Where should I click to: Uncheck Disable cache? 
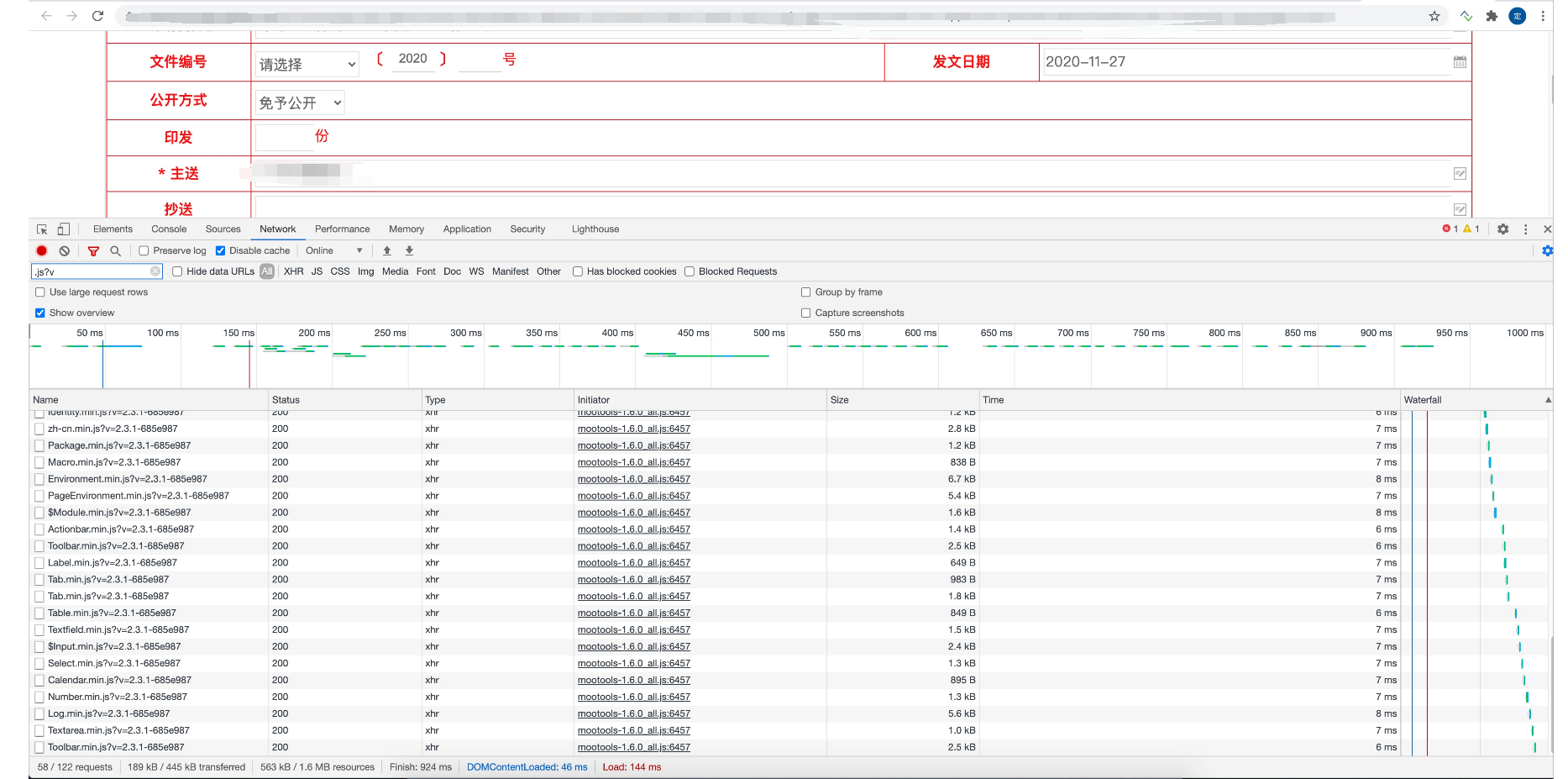[220, 250]
